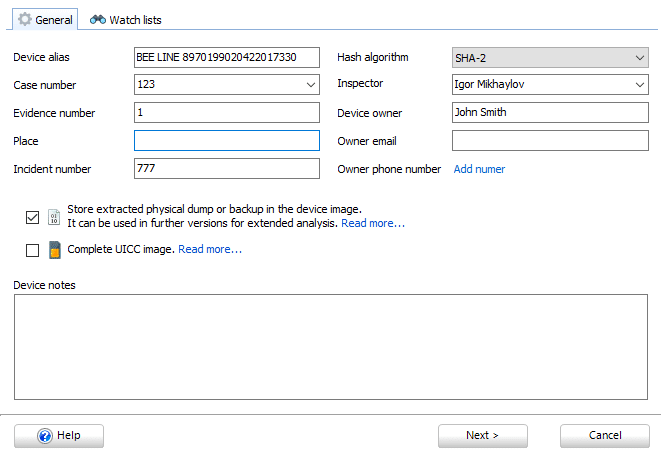Click the gear icon on General tab
Image resolution: width=661 pixels, height=454 pixels.
click(25, 19)
